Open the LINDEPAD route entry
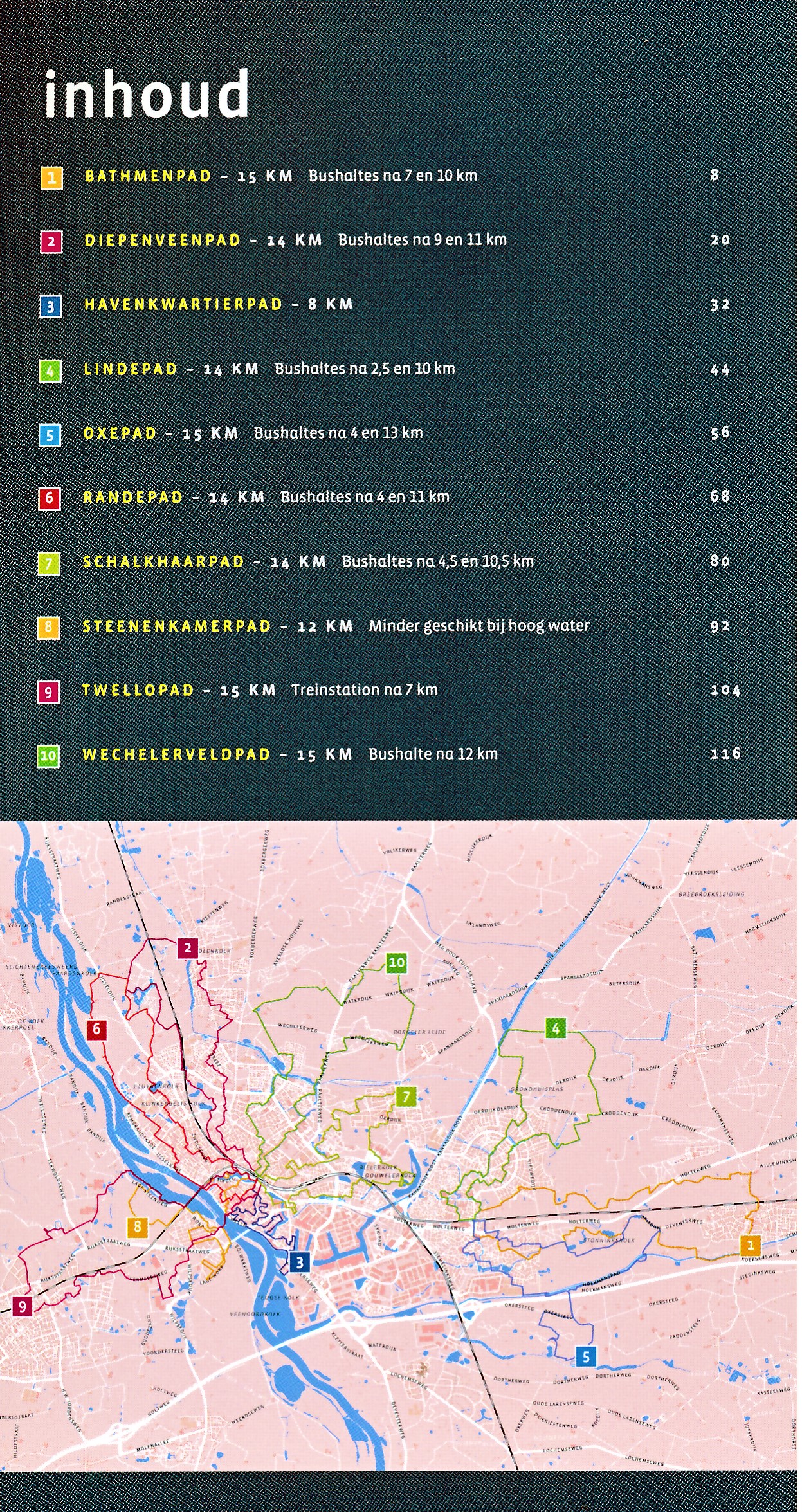 click(x=131, y=369)
